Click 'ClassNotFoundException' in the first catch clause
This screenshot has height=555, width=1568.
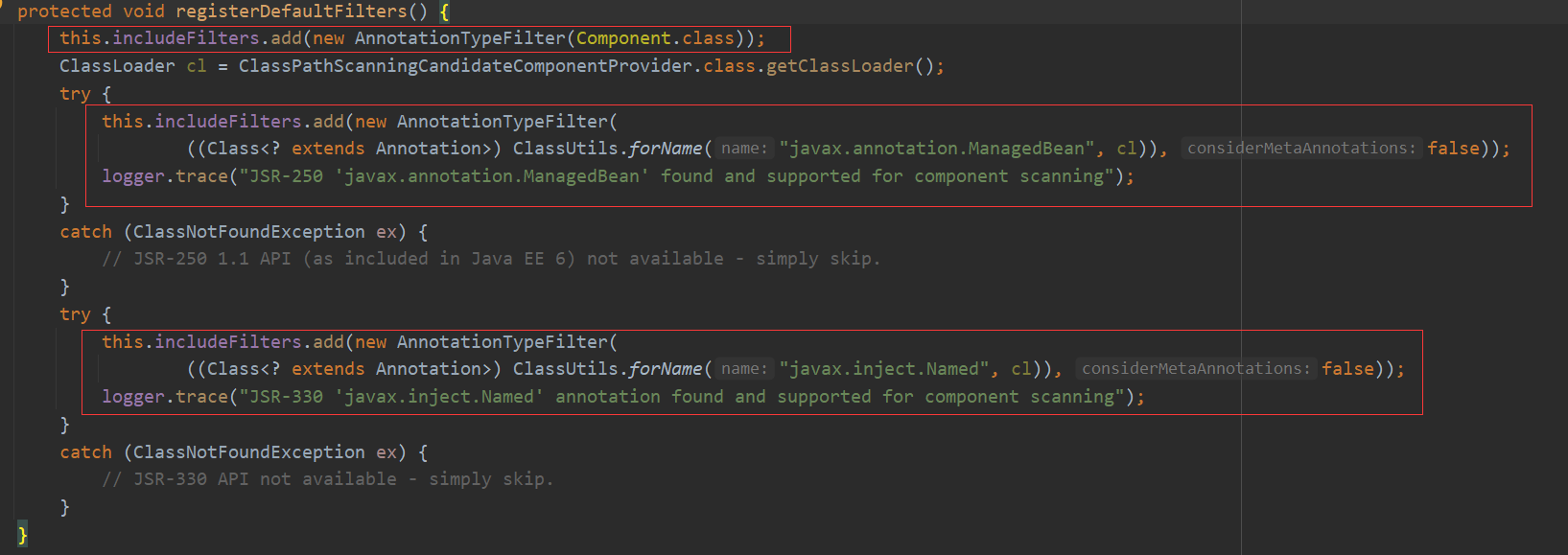pos(249,232)
